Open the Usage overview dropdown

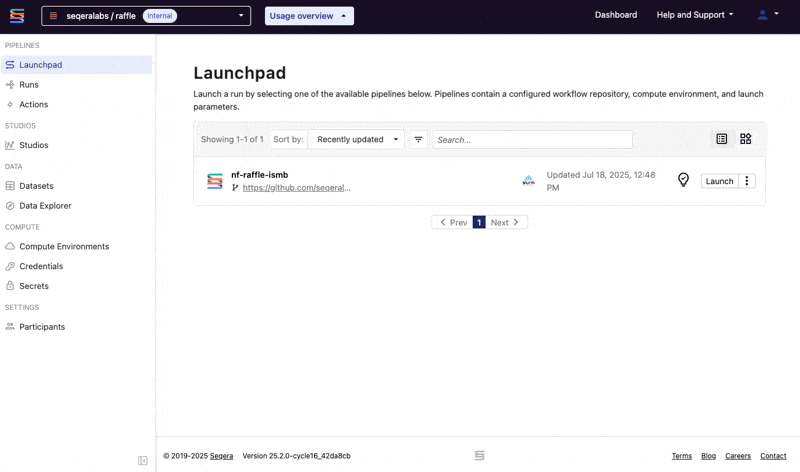[309, 16]
